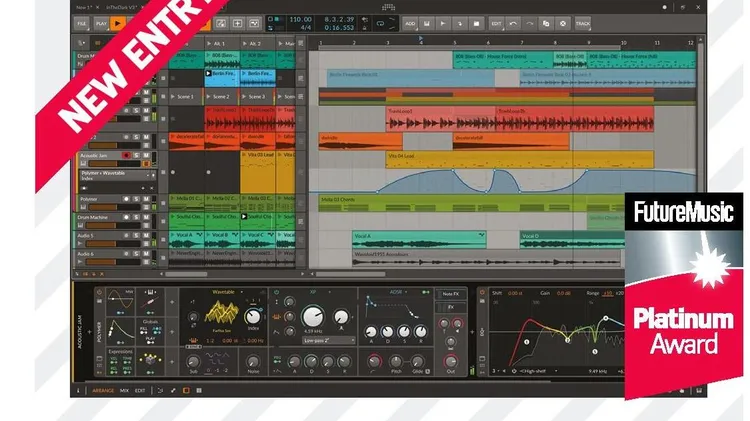The width and height of the screenshot is (750, 421).
Task: Click the orange transport play button
Action: point(118,23)
